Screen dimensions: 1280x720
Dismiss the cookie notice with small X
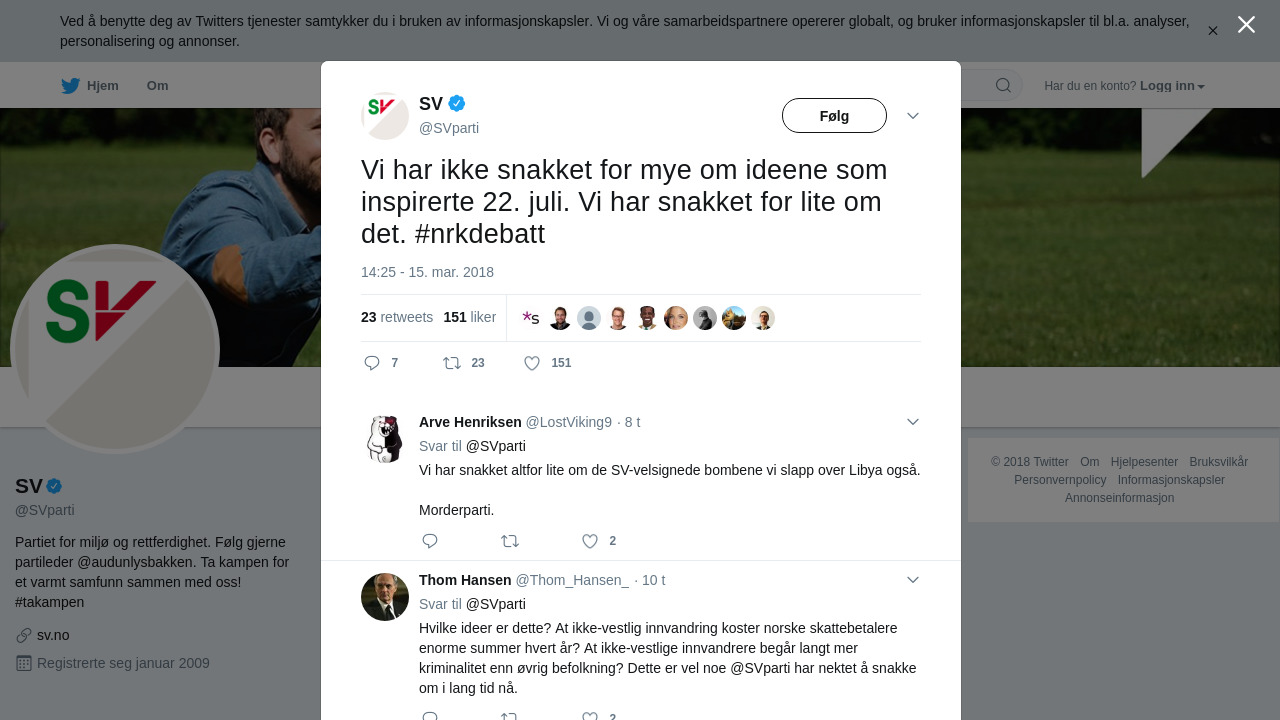1213,31
